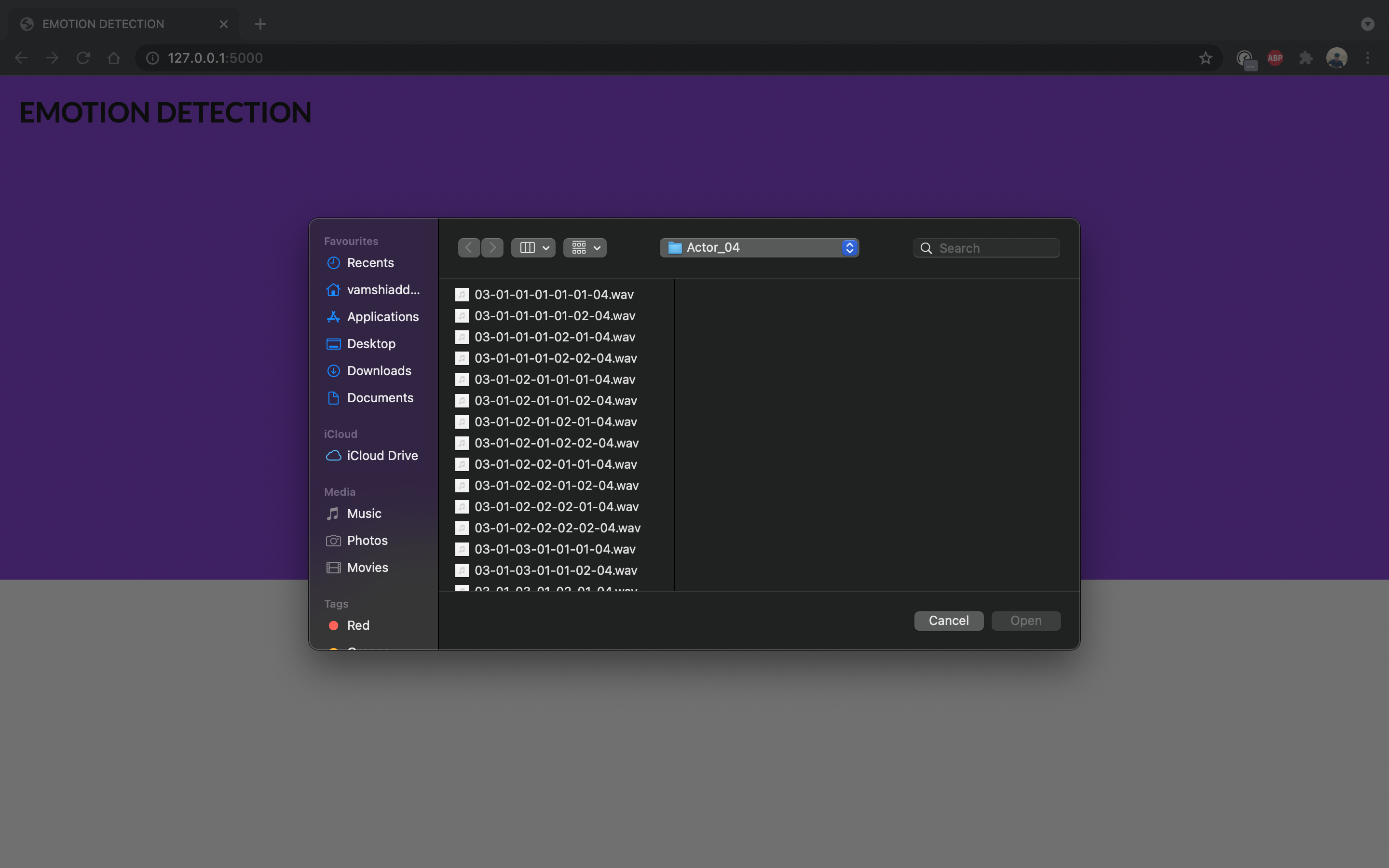The width and height of the screenshot is (1389, 868).
Task: Navigate back using the dialog back arrow
Action: pyautogui.click(x=468, y=247)
